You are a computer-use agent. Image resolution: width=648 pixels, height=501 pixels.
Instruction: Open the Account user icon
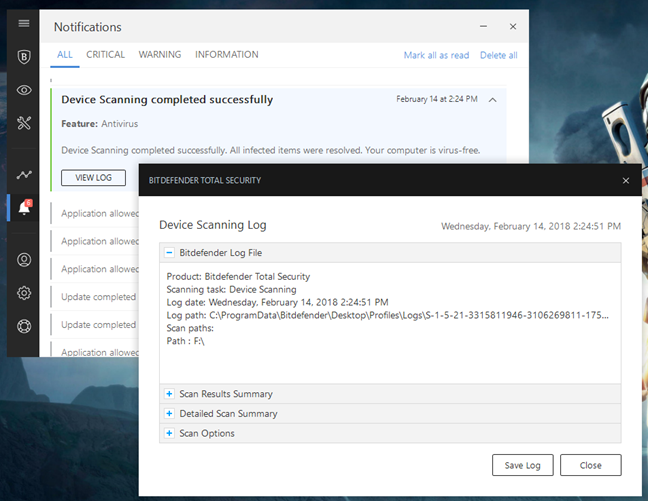click(x=24, y=261)
